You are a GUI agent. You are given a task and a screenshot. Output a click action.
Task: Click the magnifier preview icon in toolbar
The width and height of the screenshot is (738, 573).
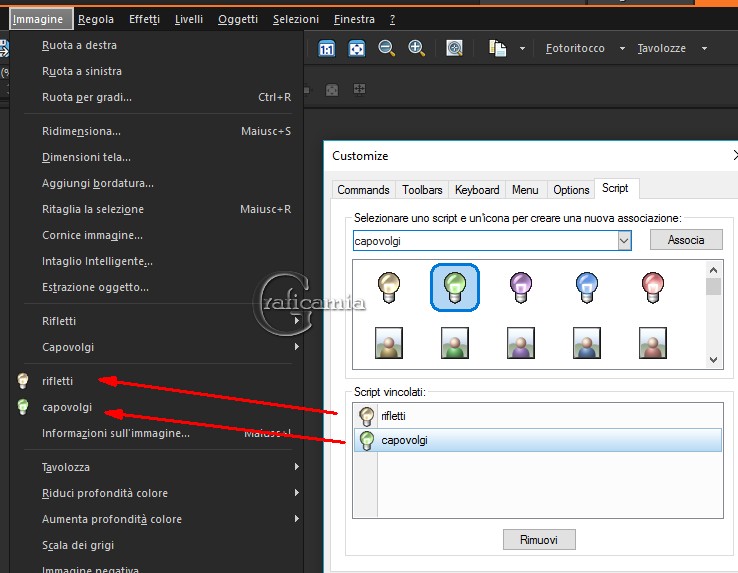(454, 48)
